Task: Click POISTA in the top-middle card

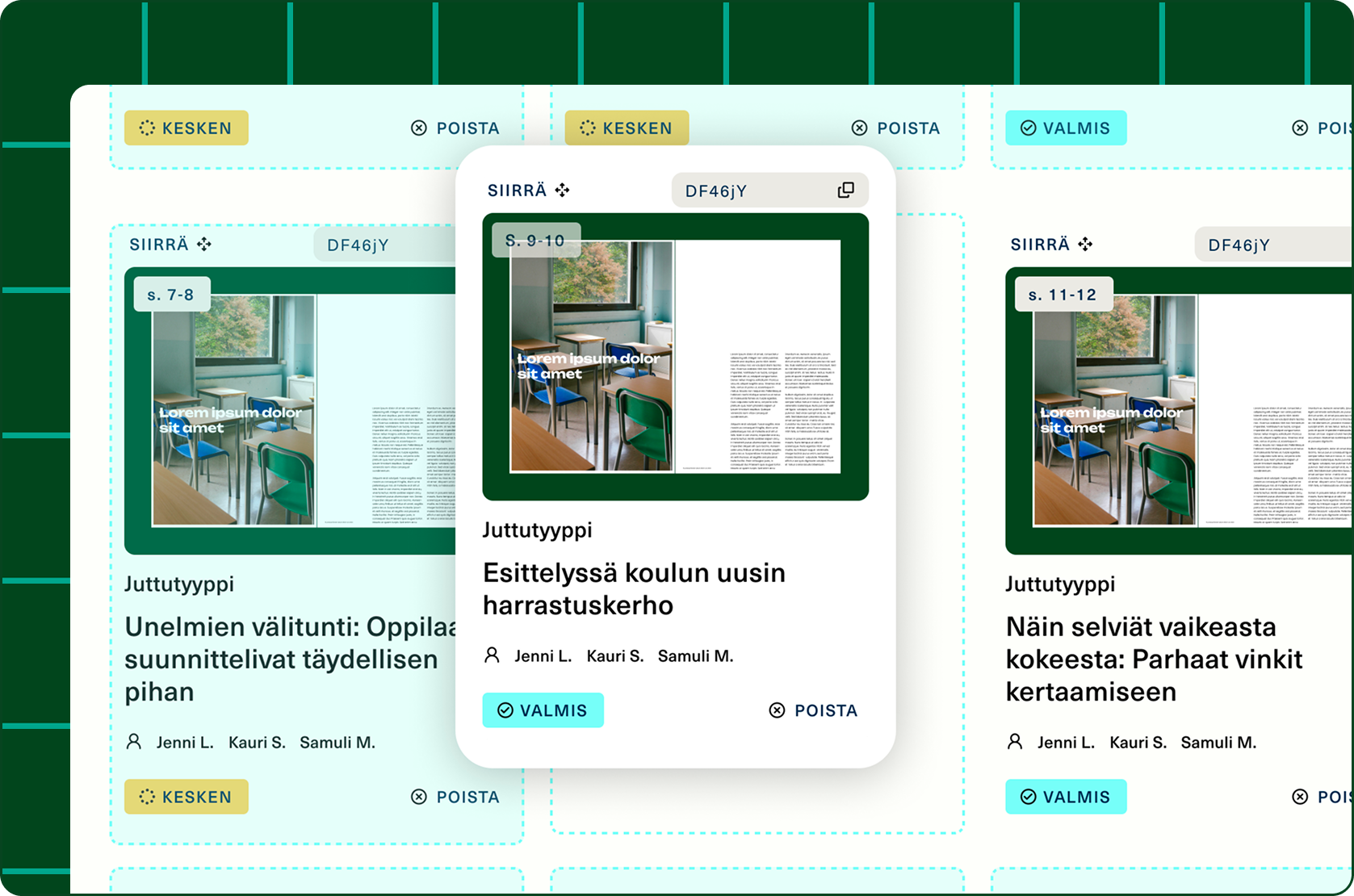Action: click(896, 128)
